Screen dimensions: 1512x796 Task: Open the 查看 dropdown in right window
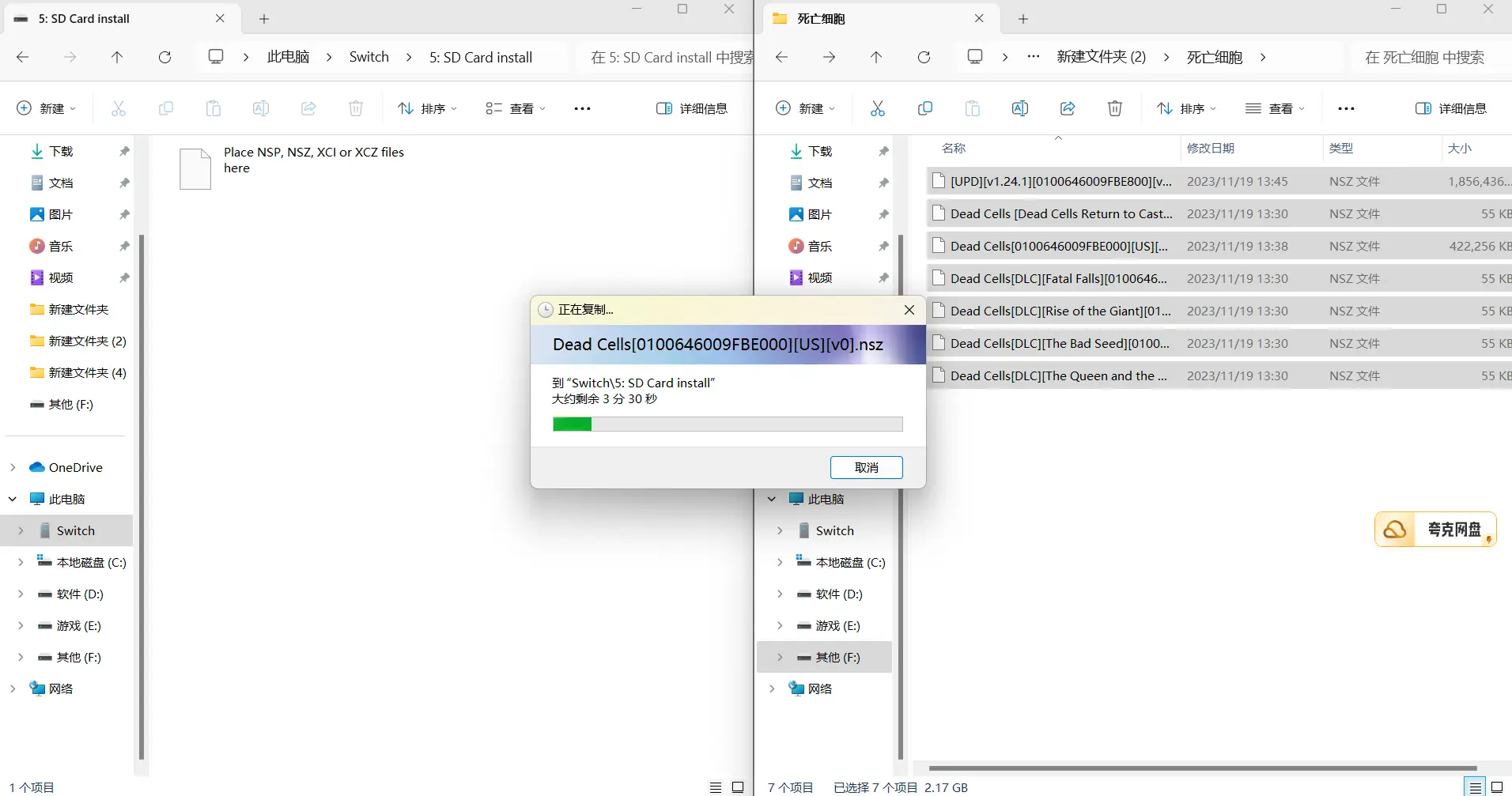(x=1274, y=108)
